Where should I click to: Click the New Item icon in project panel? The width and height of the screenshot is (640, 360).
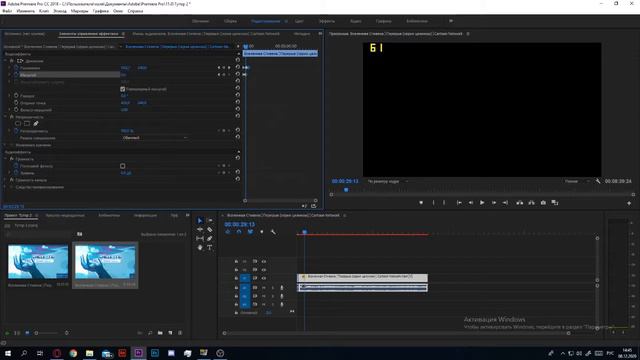click(x=170, y=333)
